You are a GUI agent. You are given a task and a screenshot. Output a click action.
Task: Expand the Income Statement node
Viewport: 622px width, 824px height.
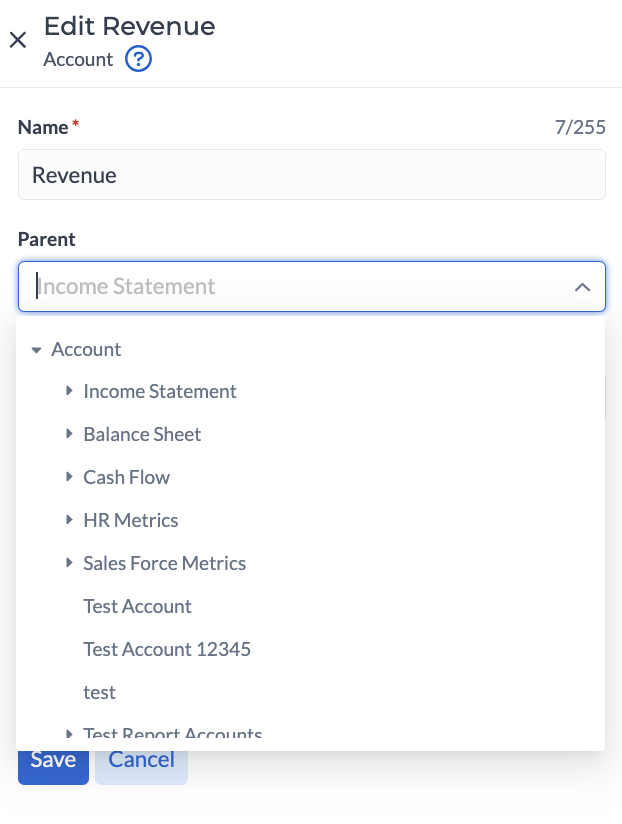point(69,391)
